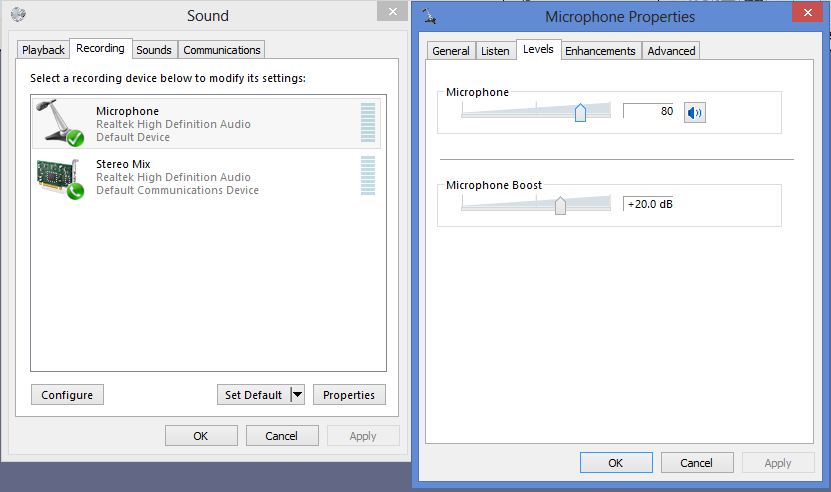
Task: Select the Listen tab
Action: pos(495,51)
